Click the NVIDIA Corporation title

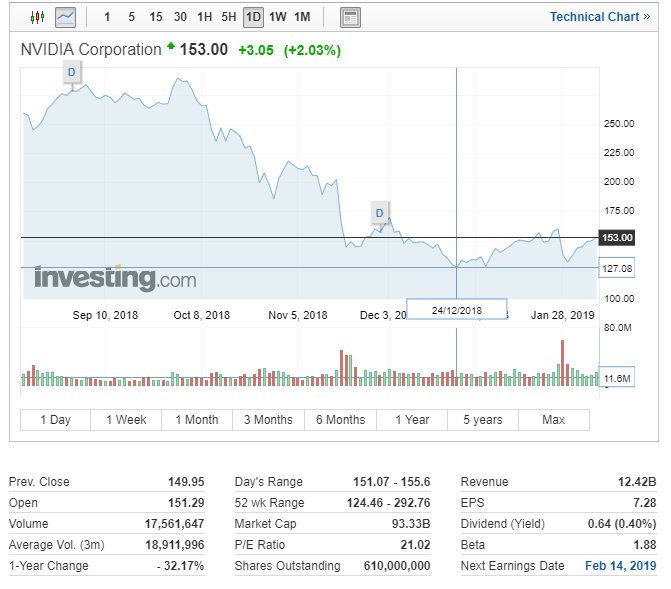pos(91,50)
